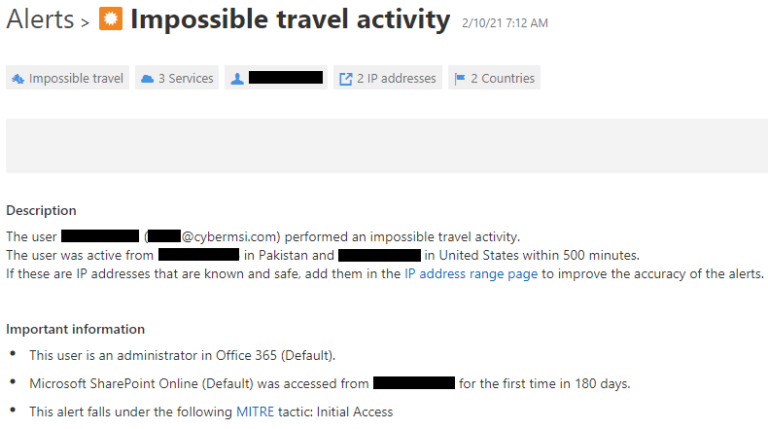Screen dimensions: 768x429
Task: Open the IP address range page link
Action: point(470,273)
